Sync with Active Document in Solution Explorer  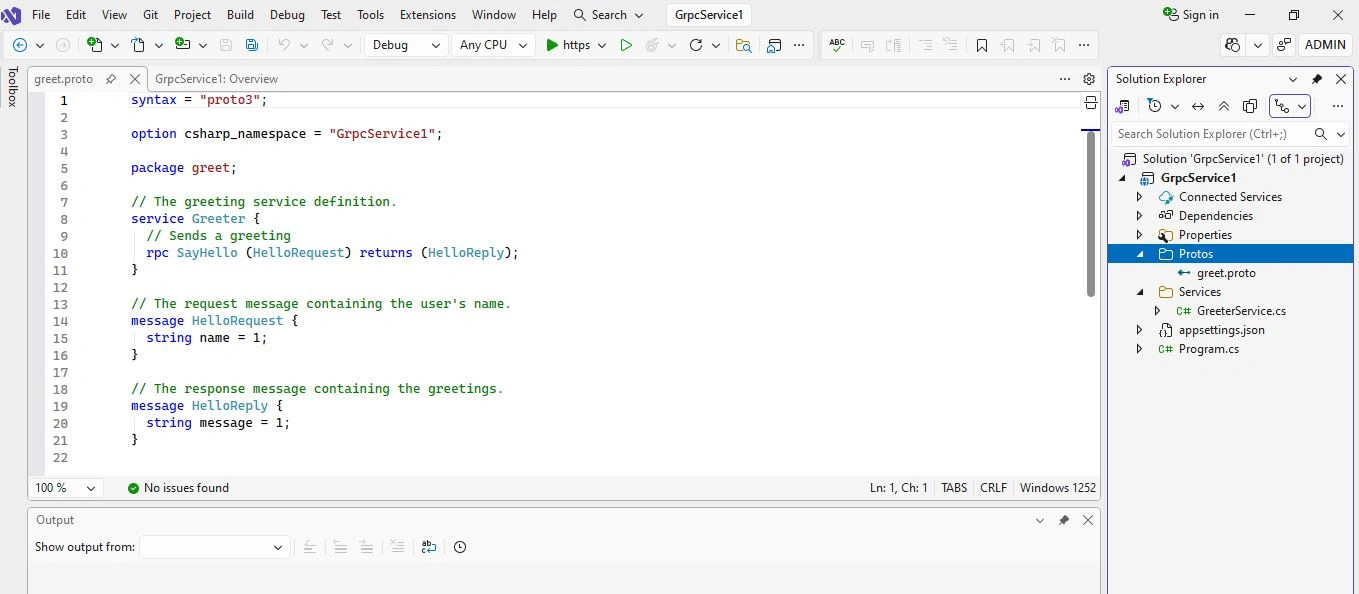coord(1198,106)
